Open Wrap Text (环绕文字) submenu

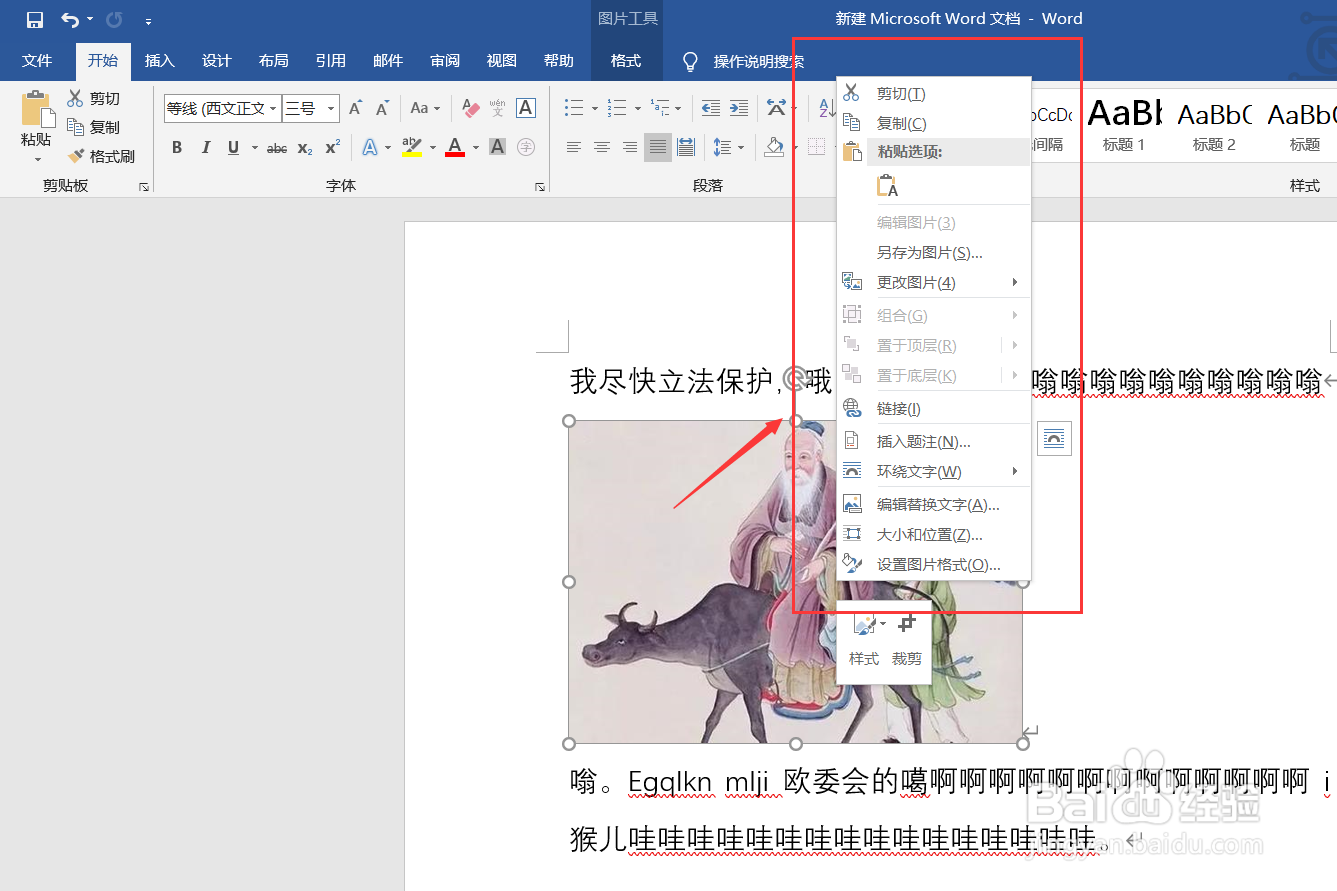(933, 471)
